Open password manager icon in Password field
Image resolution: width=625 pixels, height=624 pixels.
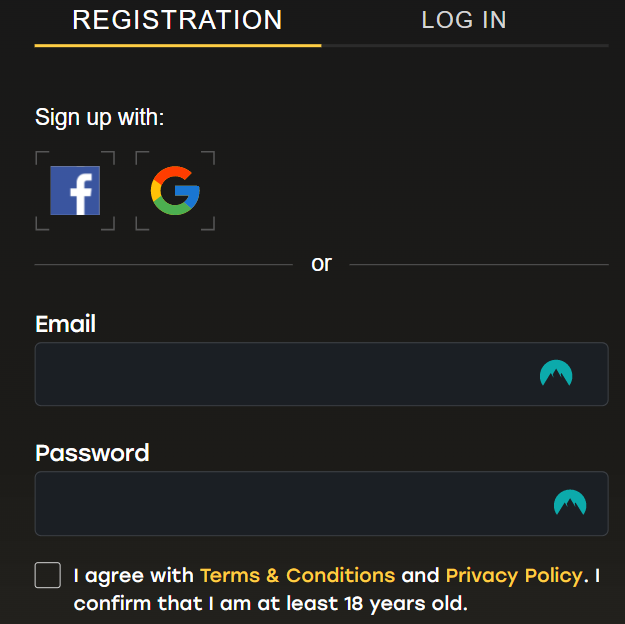click(x=570, y=503)
